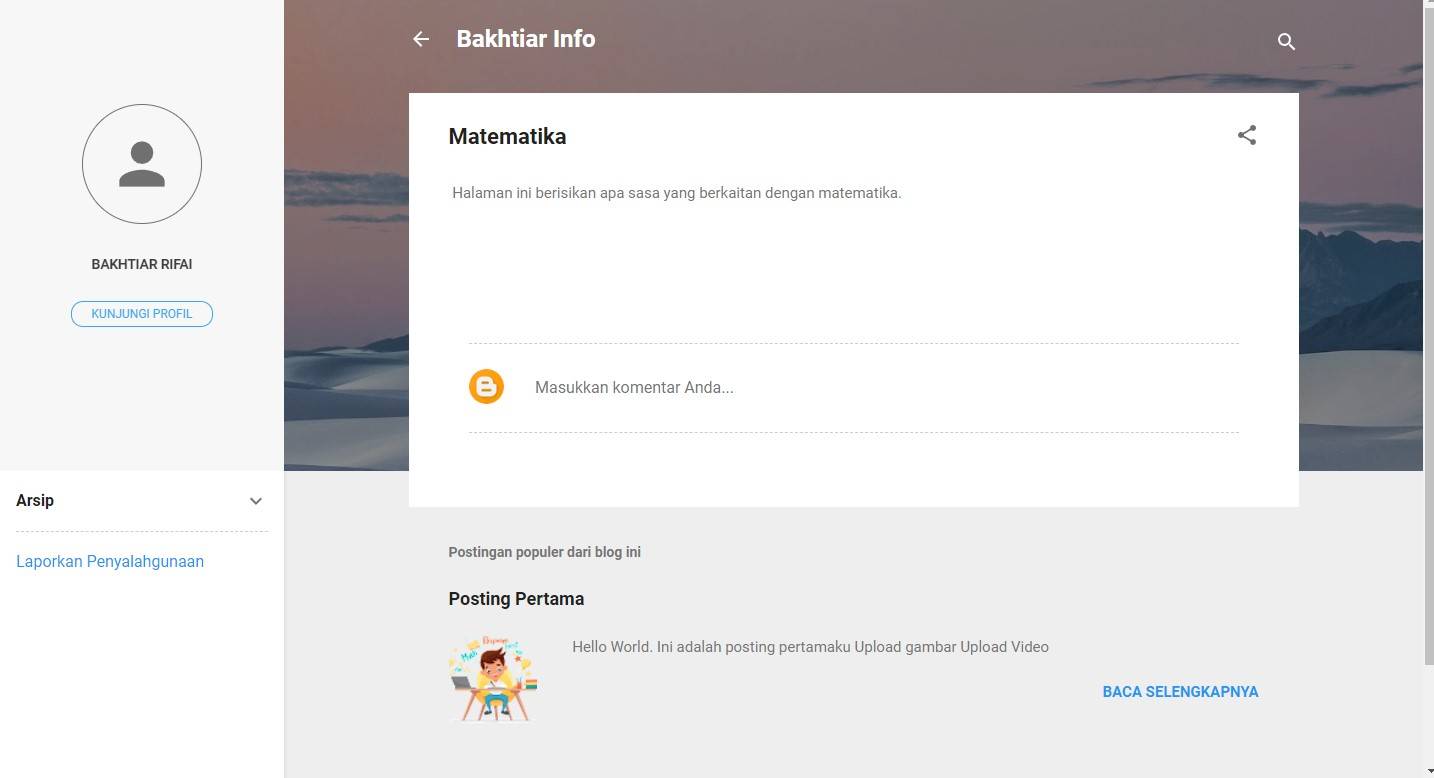This screenshot has height=778, width=1434.
Task: Open the Posting Pertama post title
Action: [x=516, y=599]
